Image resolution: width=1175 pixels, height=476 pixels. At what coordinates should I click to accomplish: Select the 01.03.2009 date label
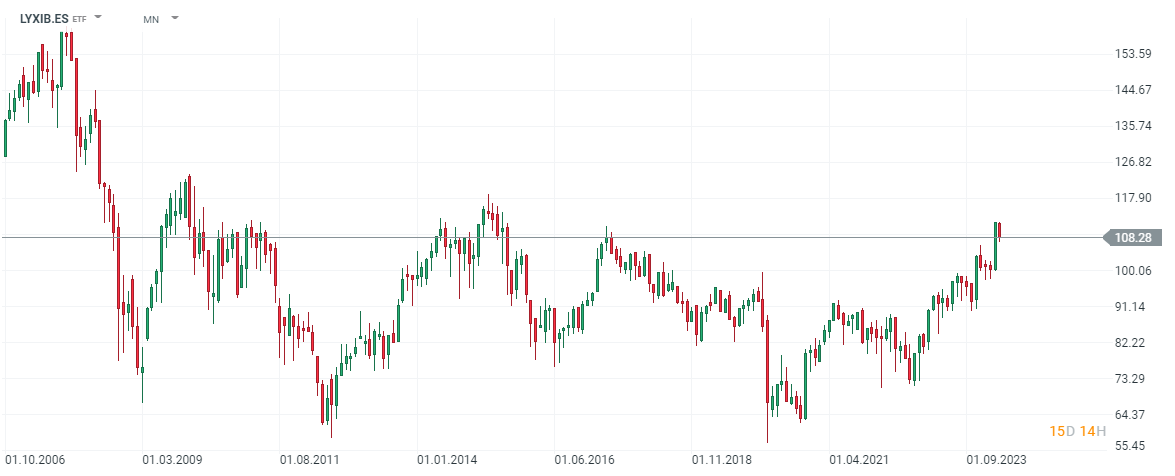point(172,461)
